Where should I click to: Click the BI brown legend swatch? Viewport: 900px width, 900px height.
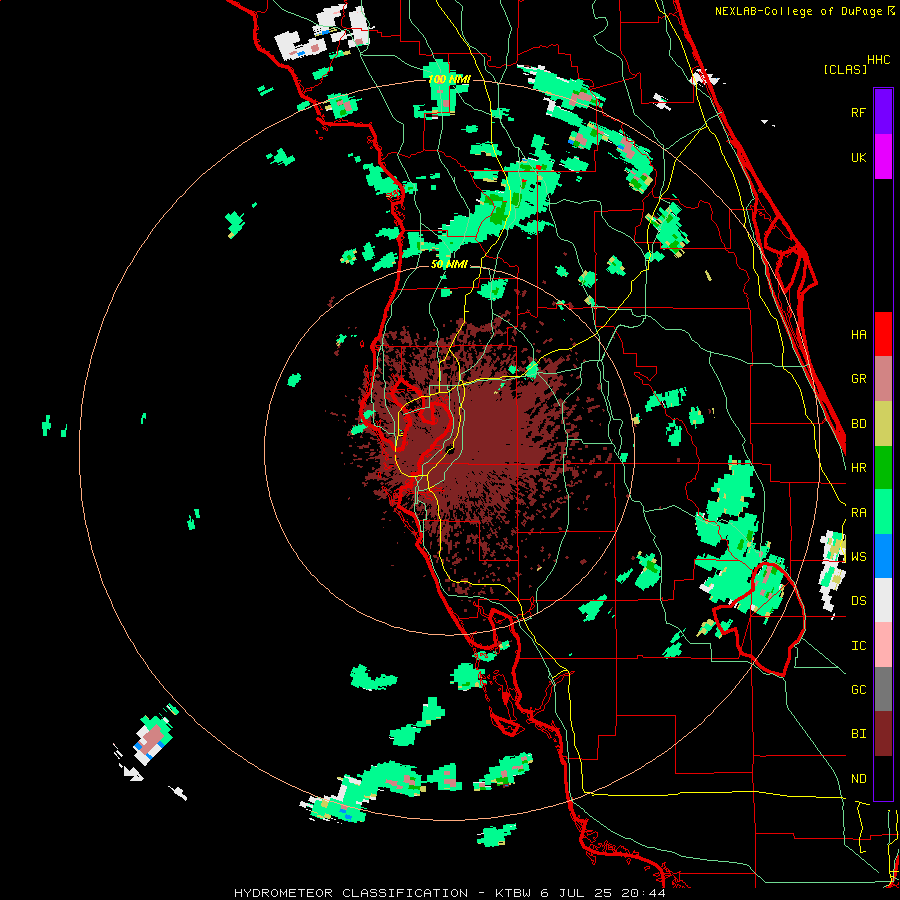click(883, 734)
